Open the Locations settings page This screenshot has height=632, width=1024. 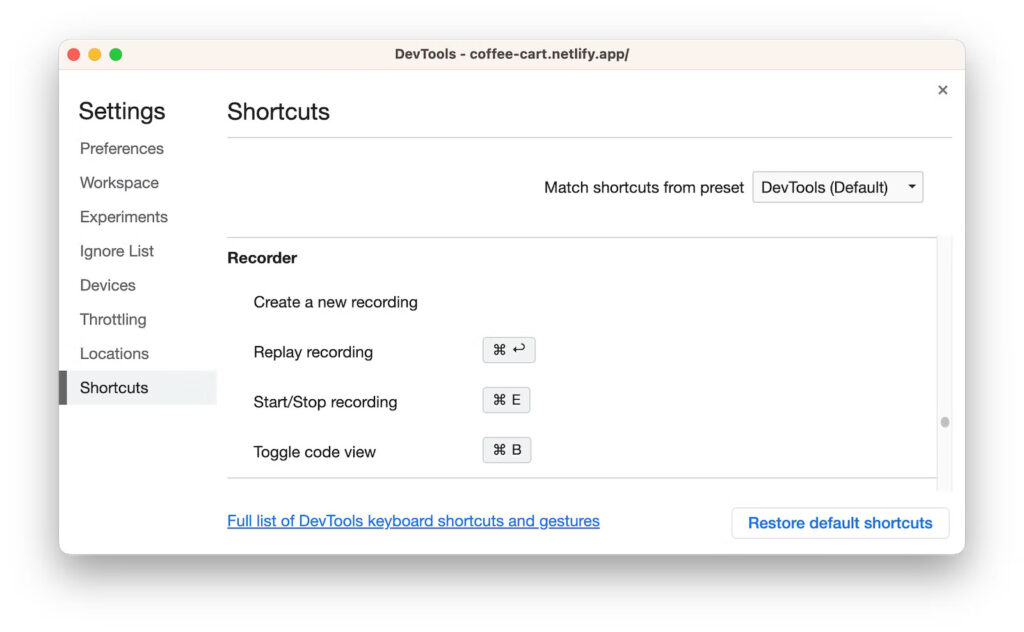point(114,353)
